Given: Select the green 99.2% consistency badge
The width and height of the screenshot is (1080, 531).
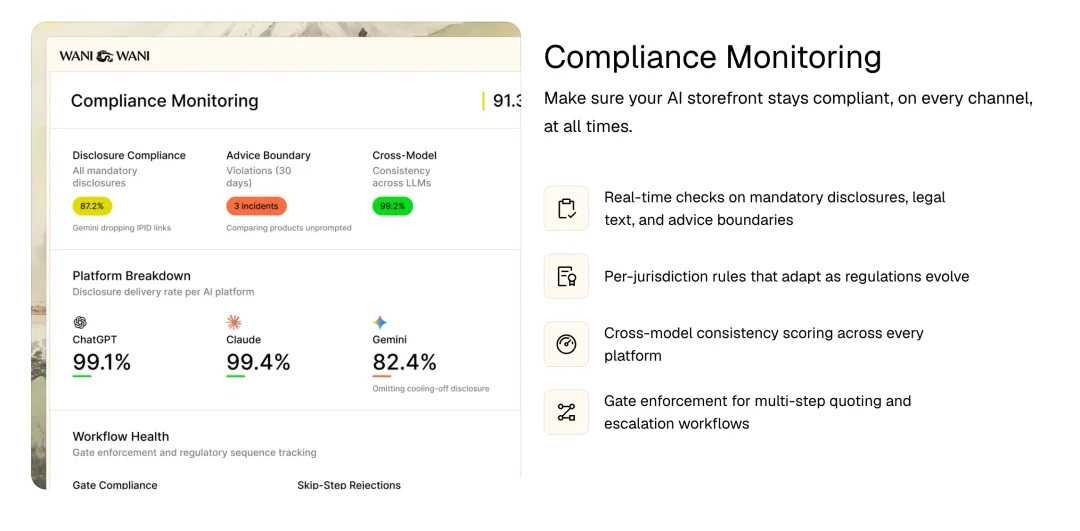Looking at the screenshot, I should point(393,206).
